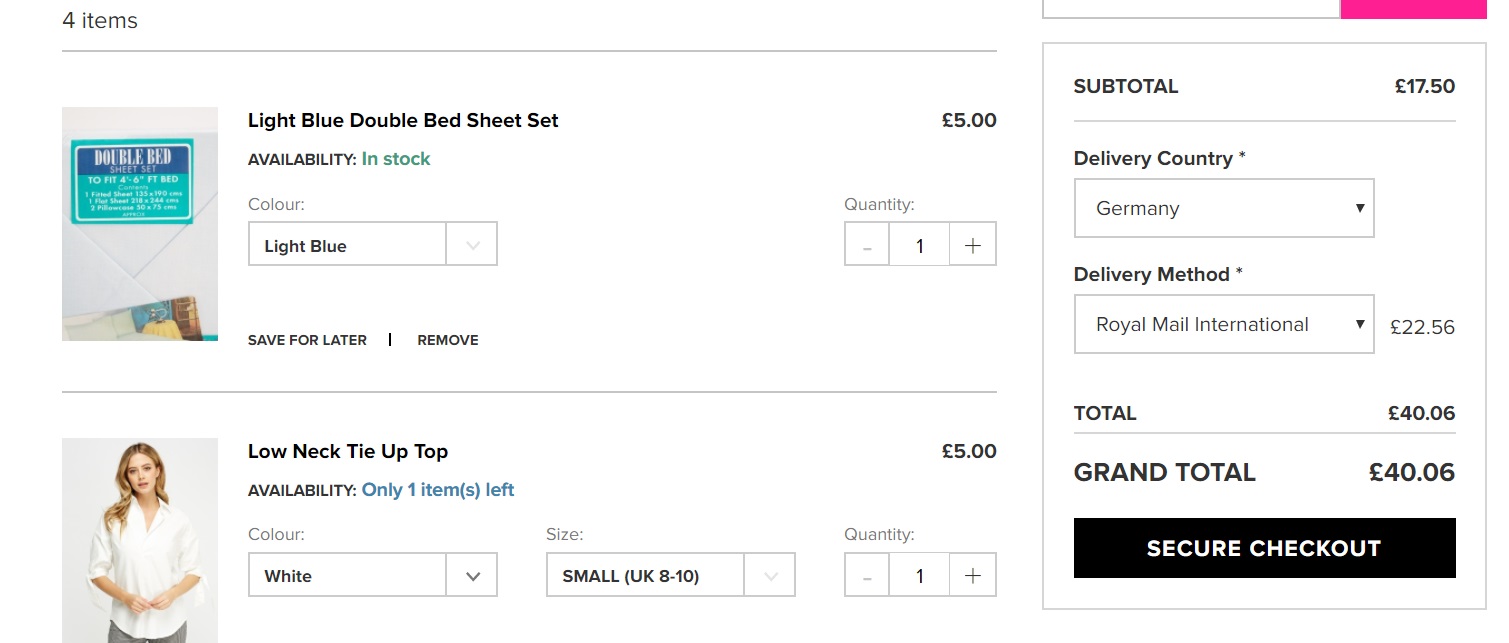Open the SMALL (UK 8-10) size dropdown
1509x643 pixels.
[x=670, y=575]
